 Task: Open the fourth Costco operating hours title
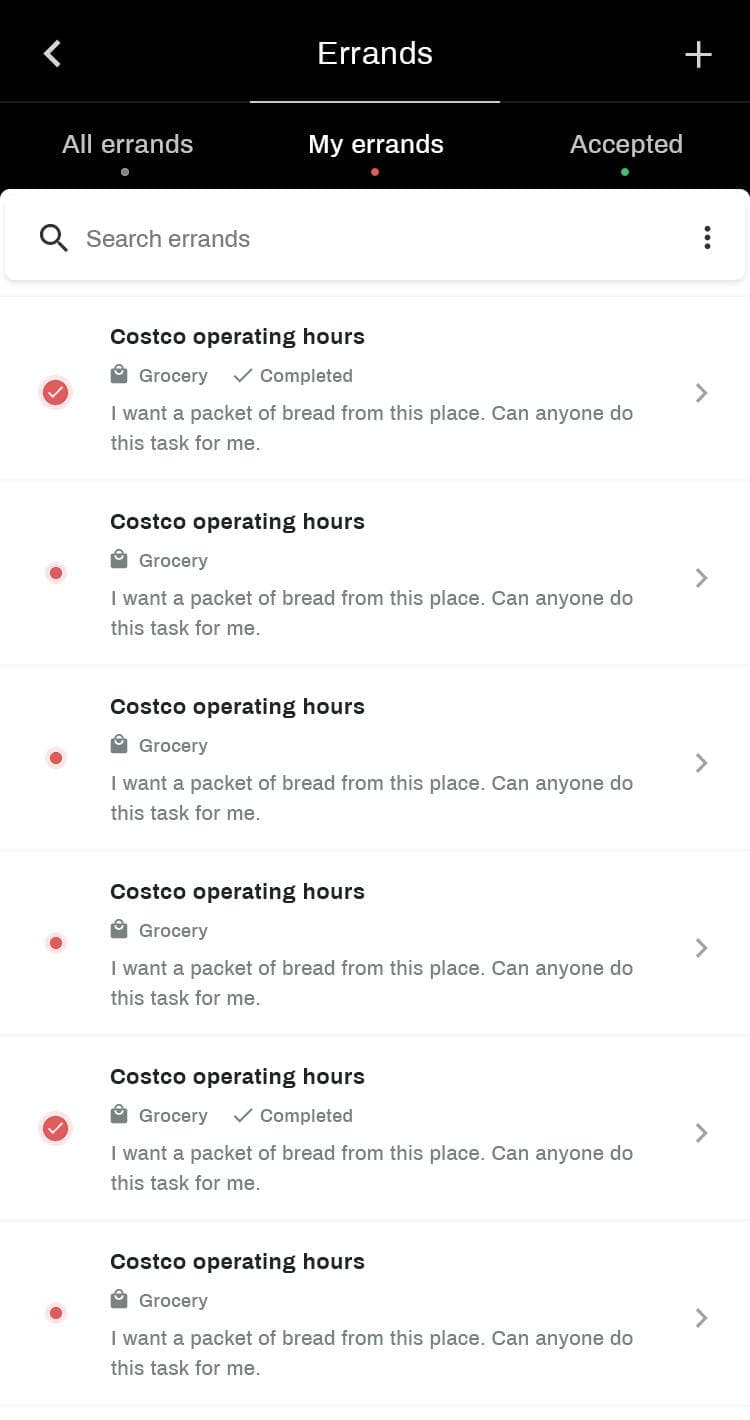tap(237, 892)
